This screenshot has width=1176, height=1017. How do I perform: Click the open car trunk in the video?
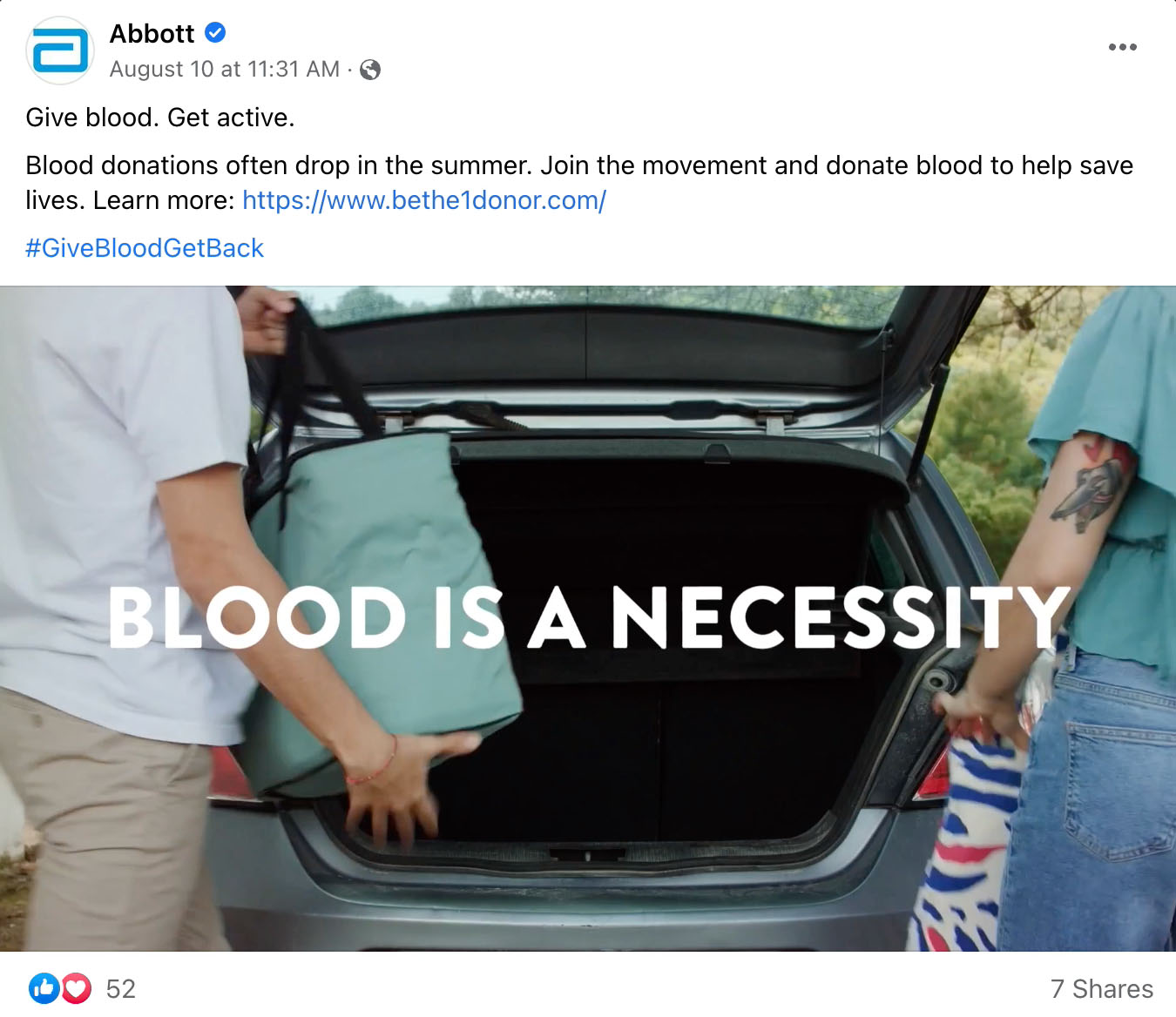point(662,644)
